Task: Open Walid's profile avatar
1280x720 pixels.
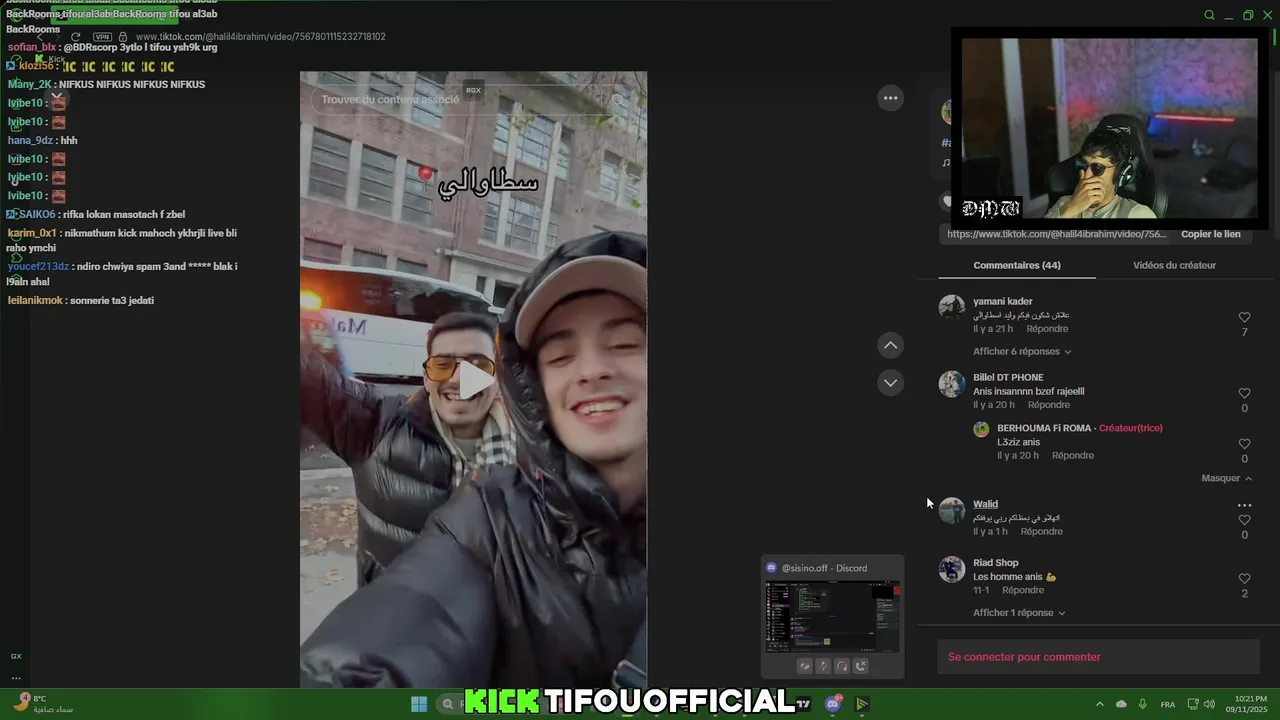Action: (952, 510)
